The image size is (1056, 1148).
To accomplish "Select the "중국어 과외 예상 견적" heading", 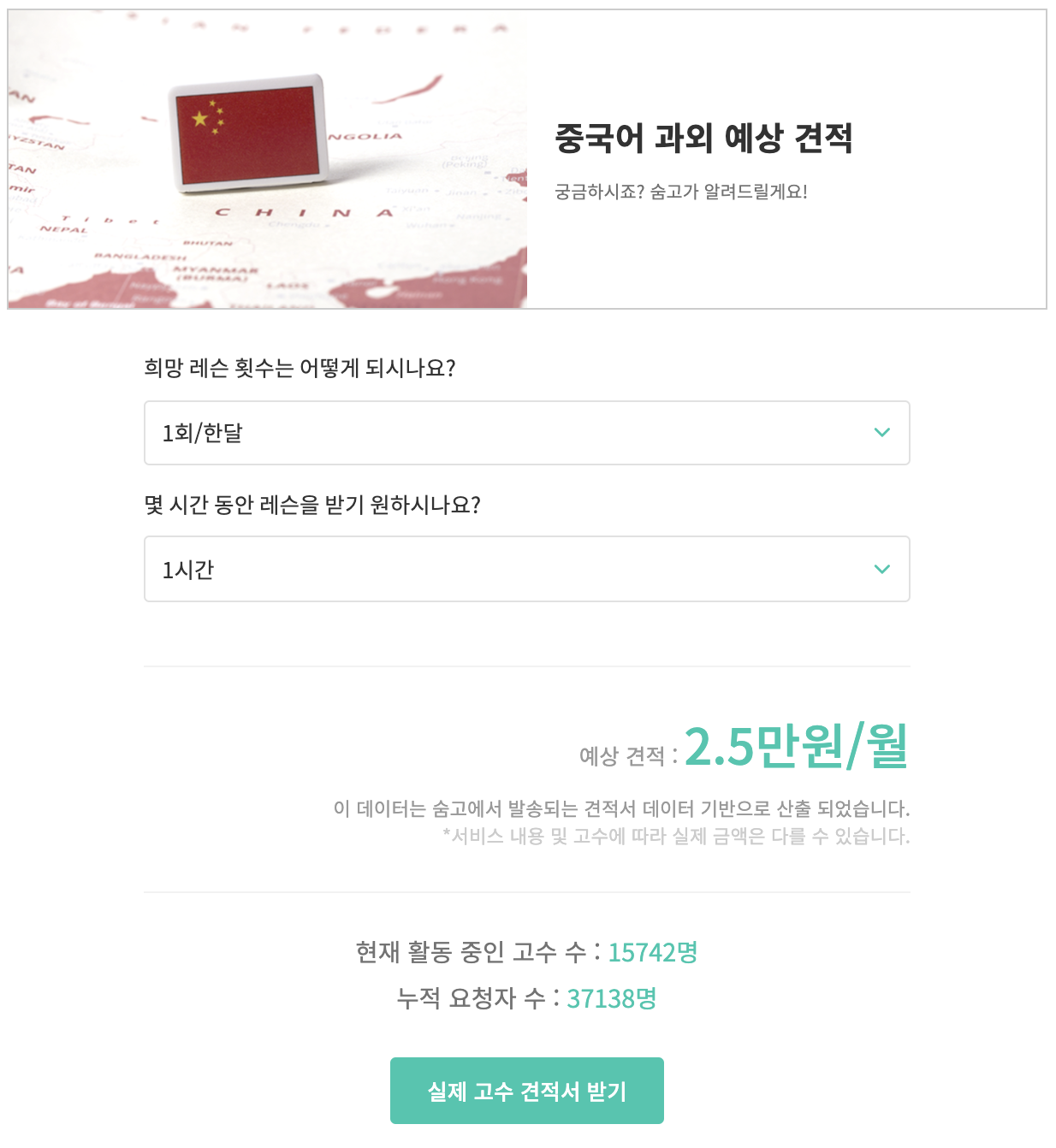I will (703, 138).
